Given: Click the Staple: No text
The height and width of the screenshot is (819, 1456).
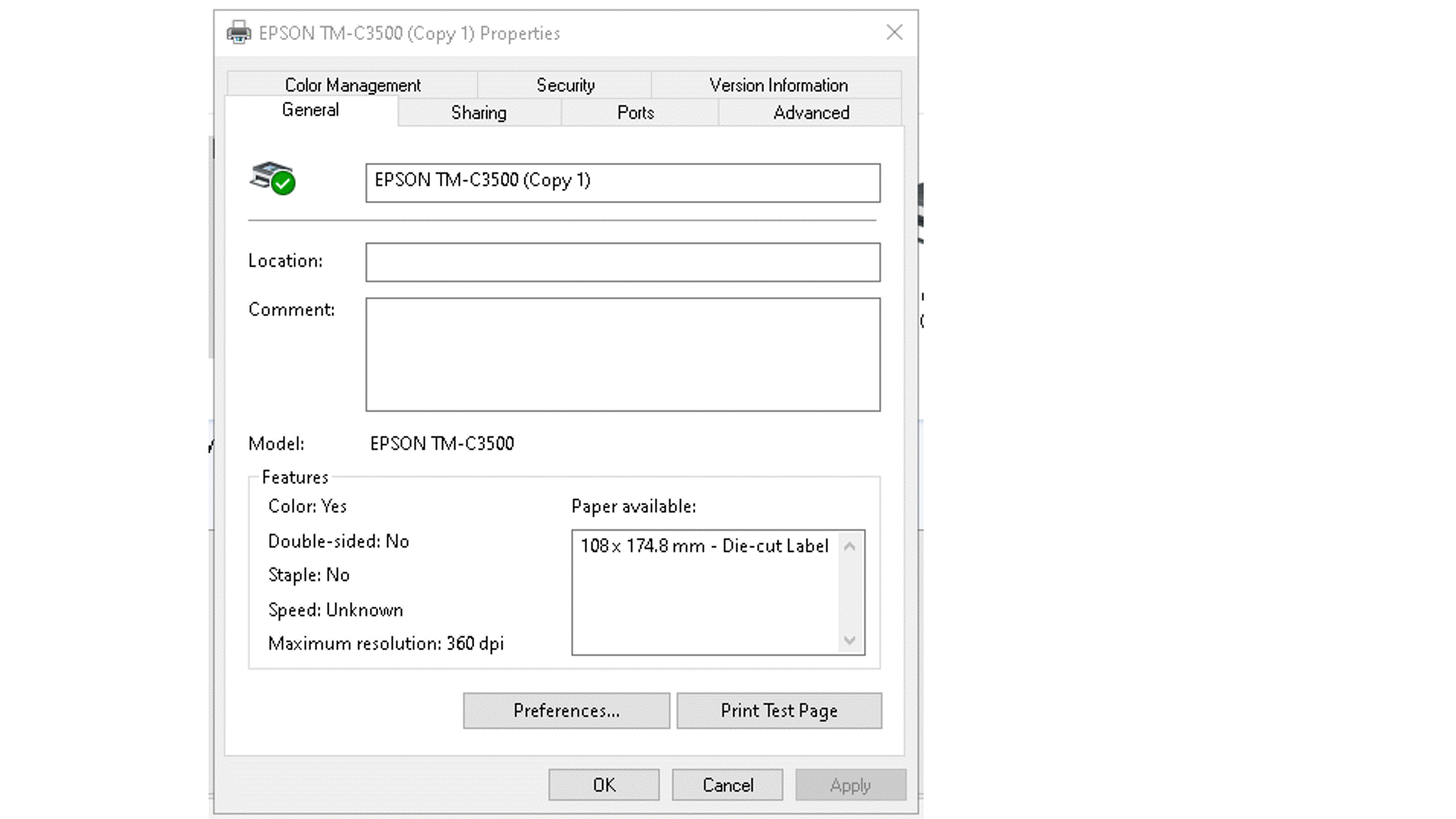Looking at the screenshot, I should [309, 575].
